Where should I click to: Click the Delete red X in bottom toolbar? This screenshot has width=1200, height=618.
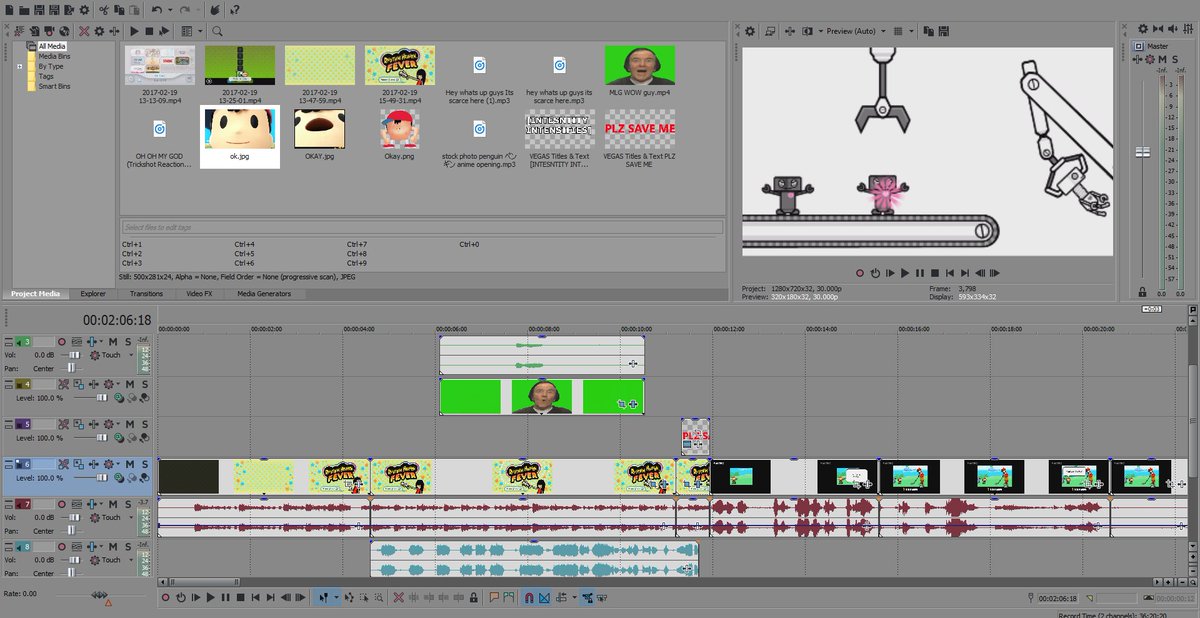[398, 597]
